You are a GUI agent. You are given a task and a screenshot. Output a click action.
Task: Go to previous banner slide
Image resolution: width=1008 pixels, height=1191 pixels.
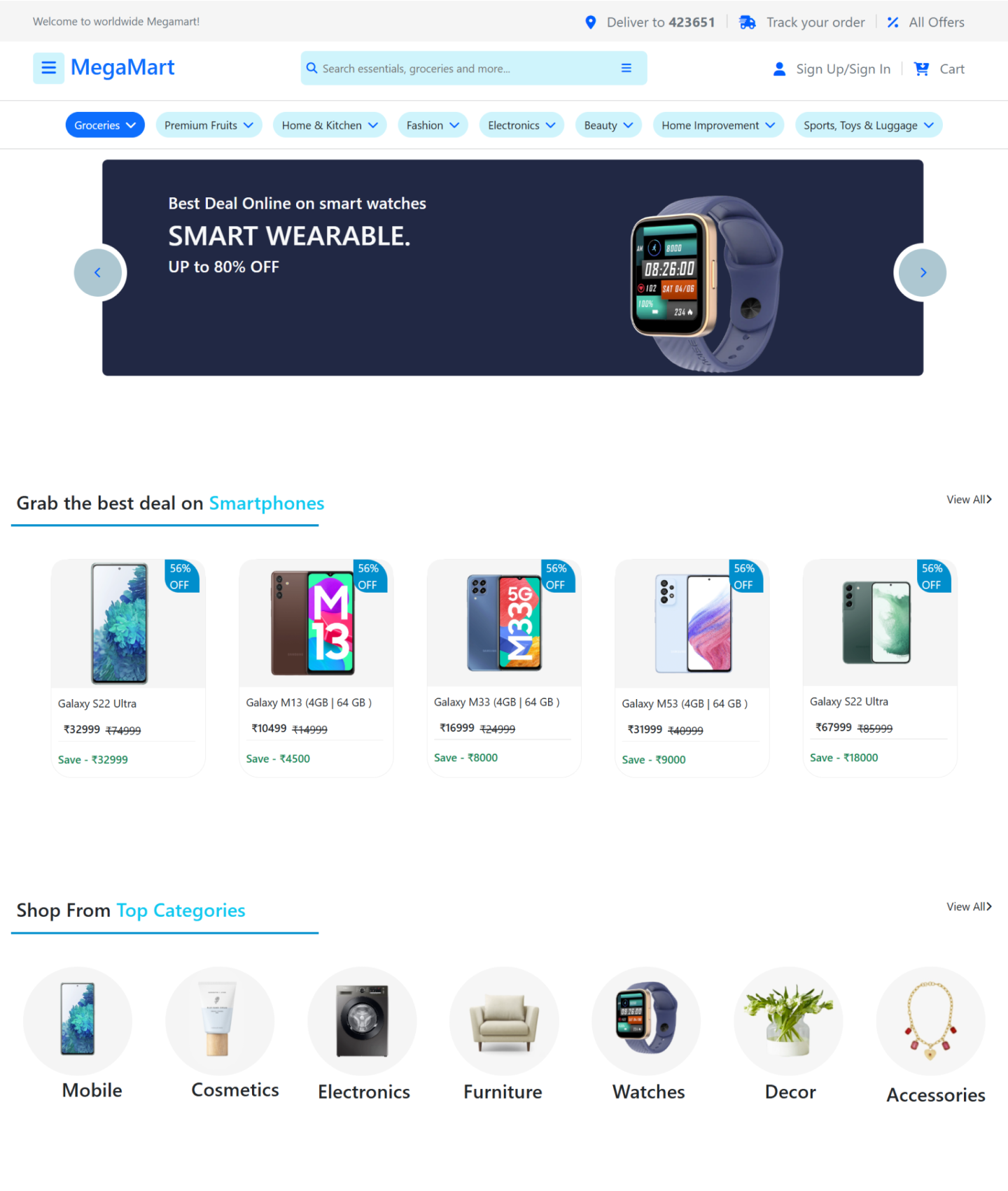(x=98, y=273)
